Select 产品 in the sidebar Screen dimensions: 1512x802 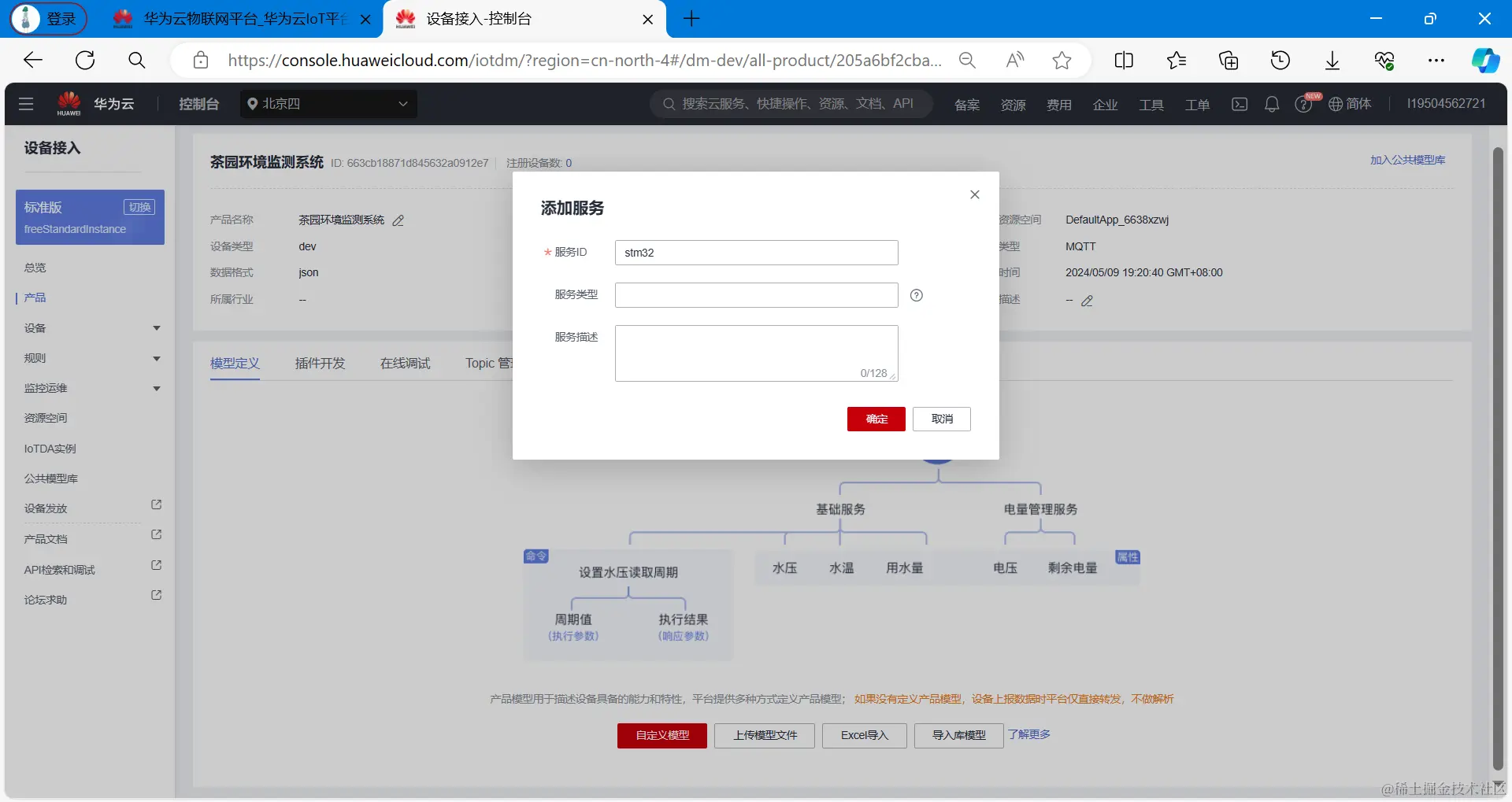point(35,298)
